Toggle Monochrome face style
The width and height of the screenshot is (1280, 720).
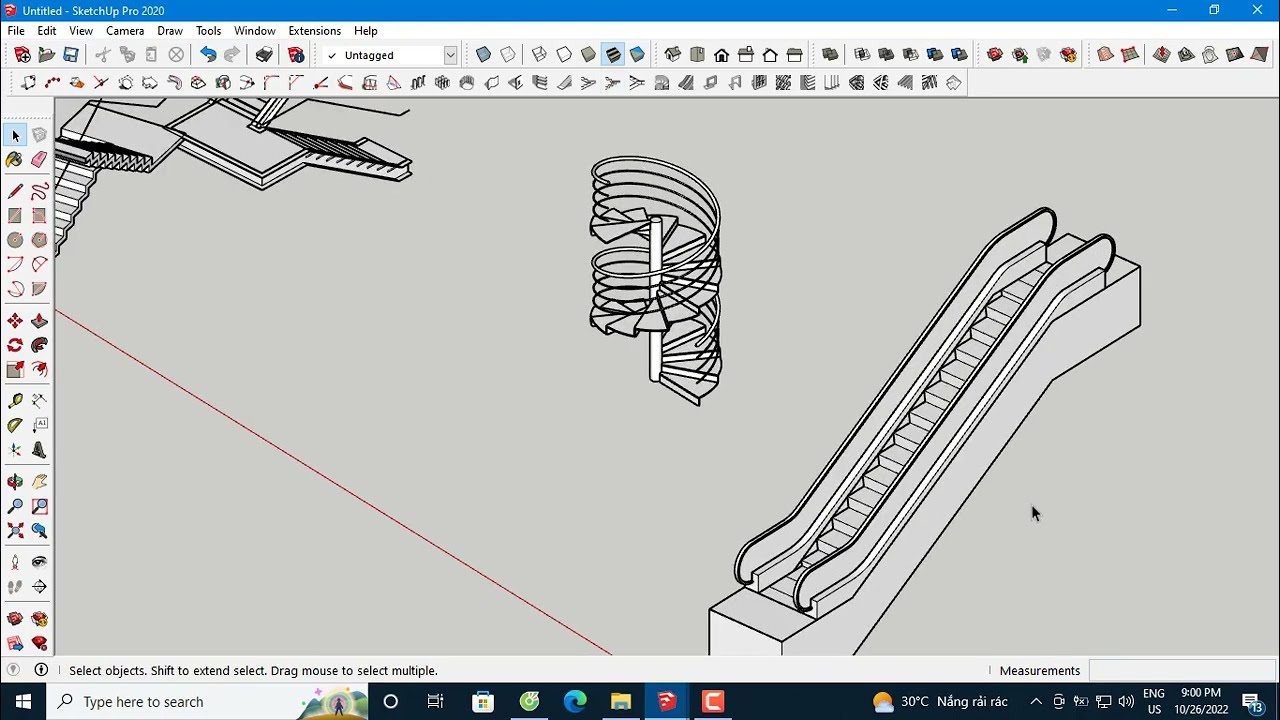tap(637, 55)
